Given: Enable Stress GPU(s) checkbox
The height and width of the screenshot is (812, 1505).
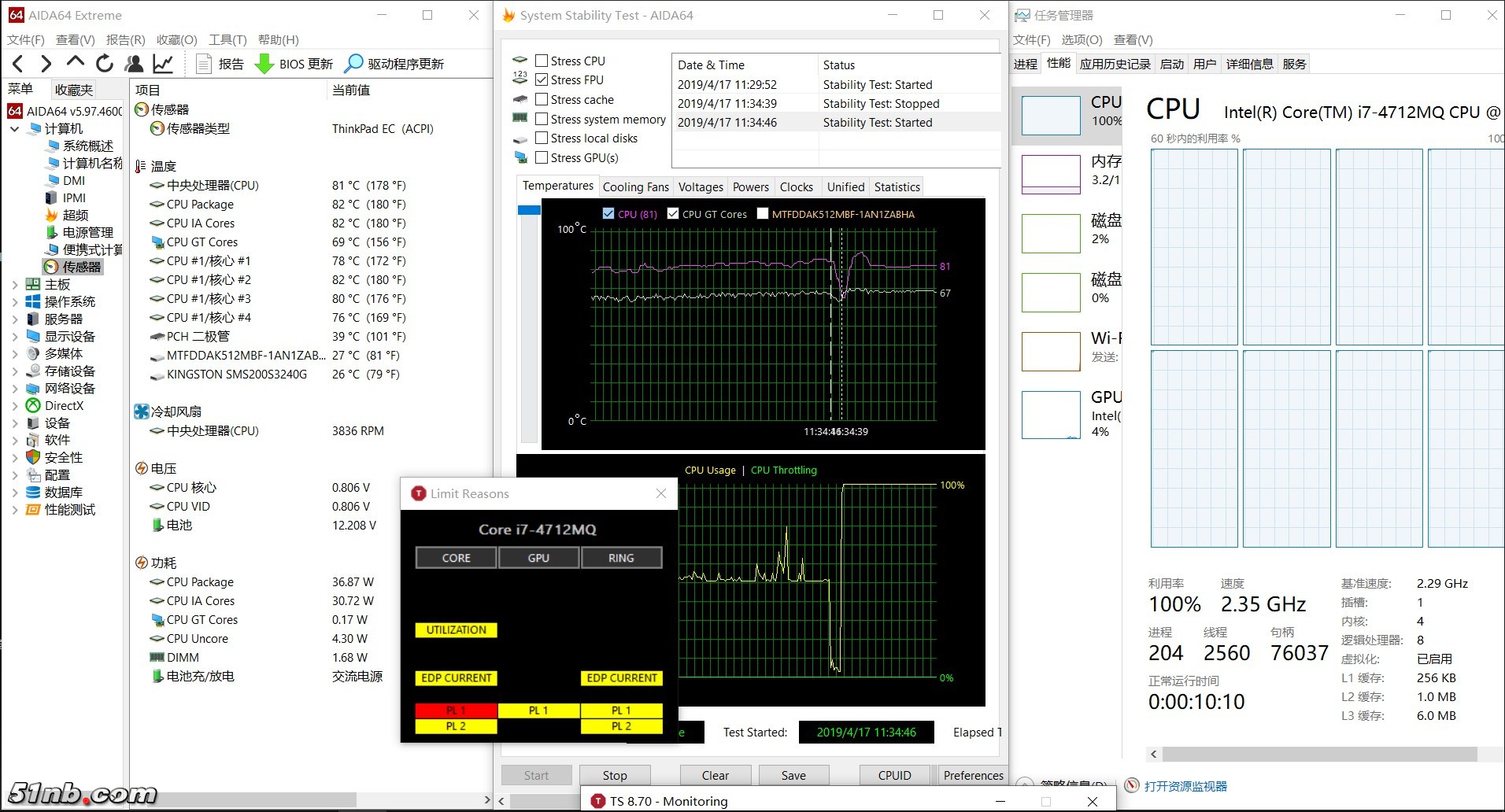Looking at the screenshot, I should [x=542, y=157].
